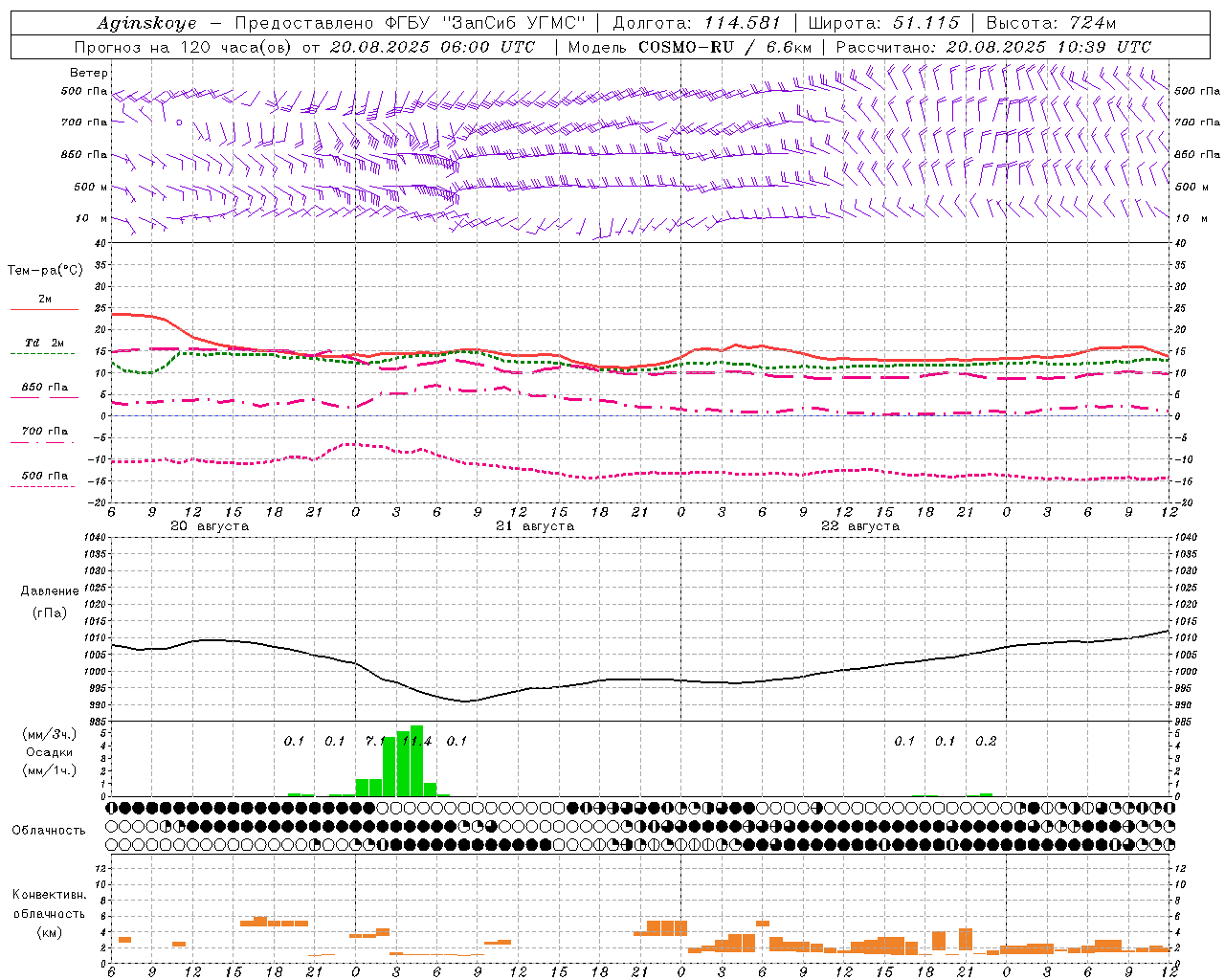Click the Конвективн. label of convective cloudiness
The height and width of the screenshot is (980, 1225).
49,895
